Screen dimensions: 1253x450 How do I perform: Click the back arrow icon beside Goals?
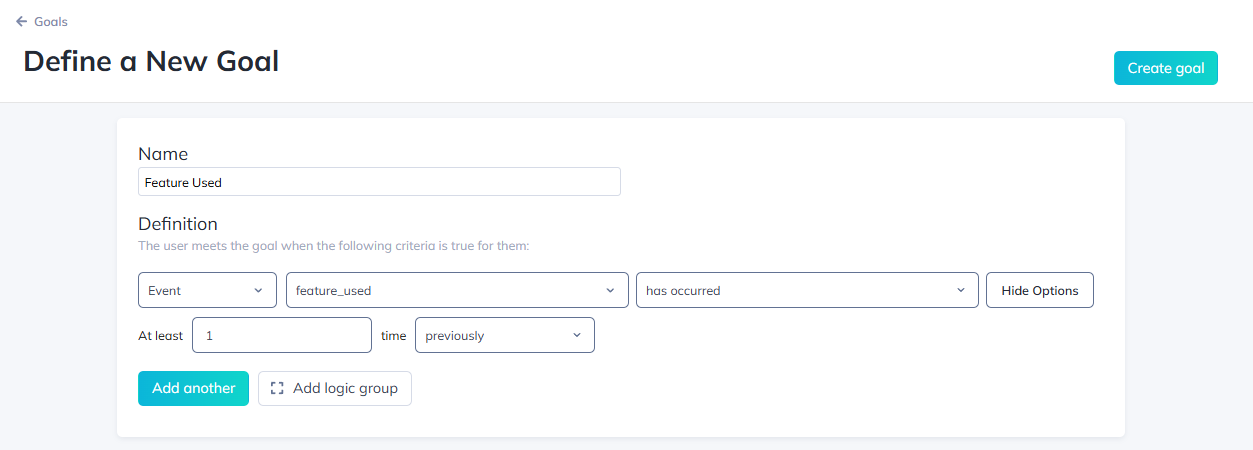(22, 21)
